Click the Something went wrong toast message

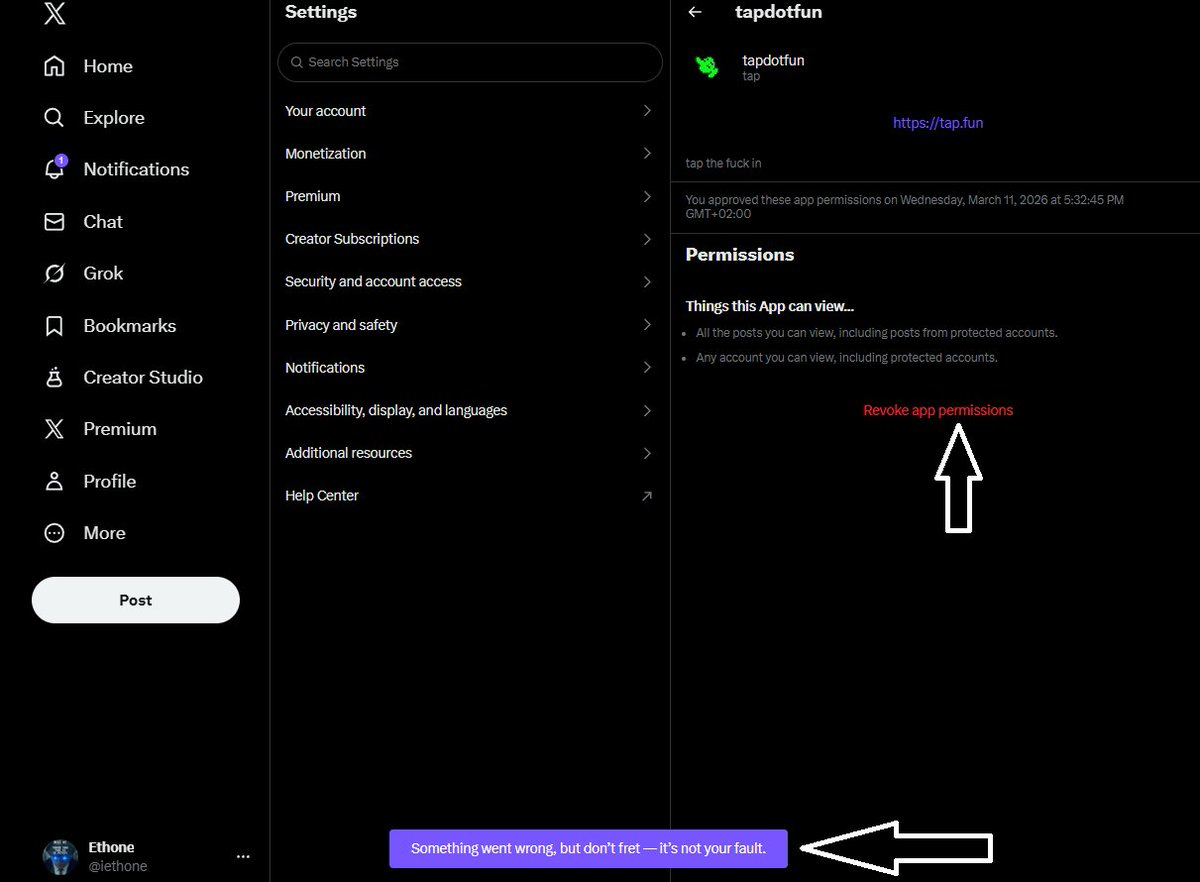click(x=588, y=848)
